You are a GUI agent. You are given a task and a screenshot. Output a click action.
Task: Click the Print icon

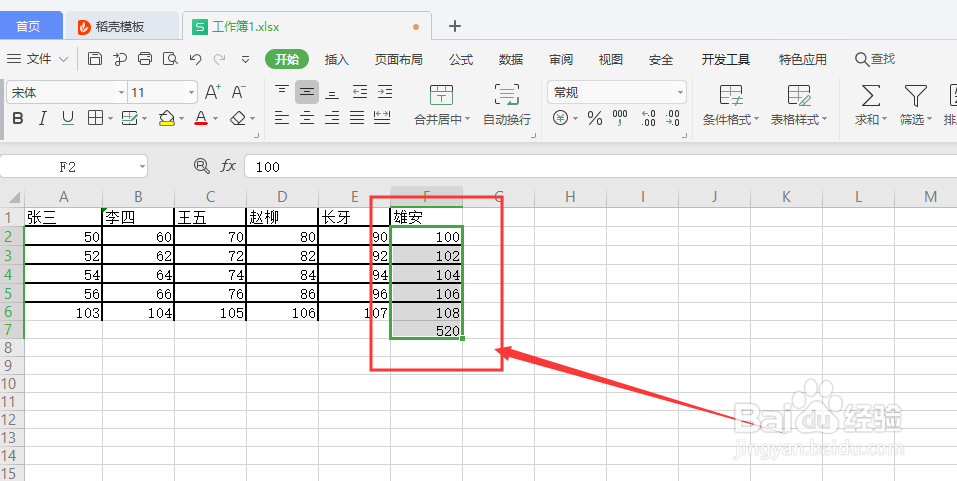click(145, 59)
